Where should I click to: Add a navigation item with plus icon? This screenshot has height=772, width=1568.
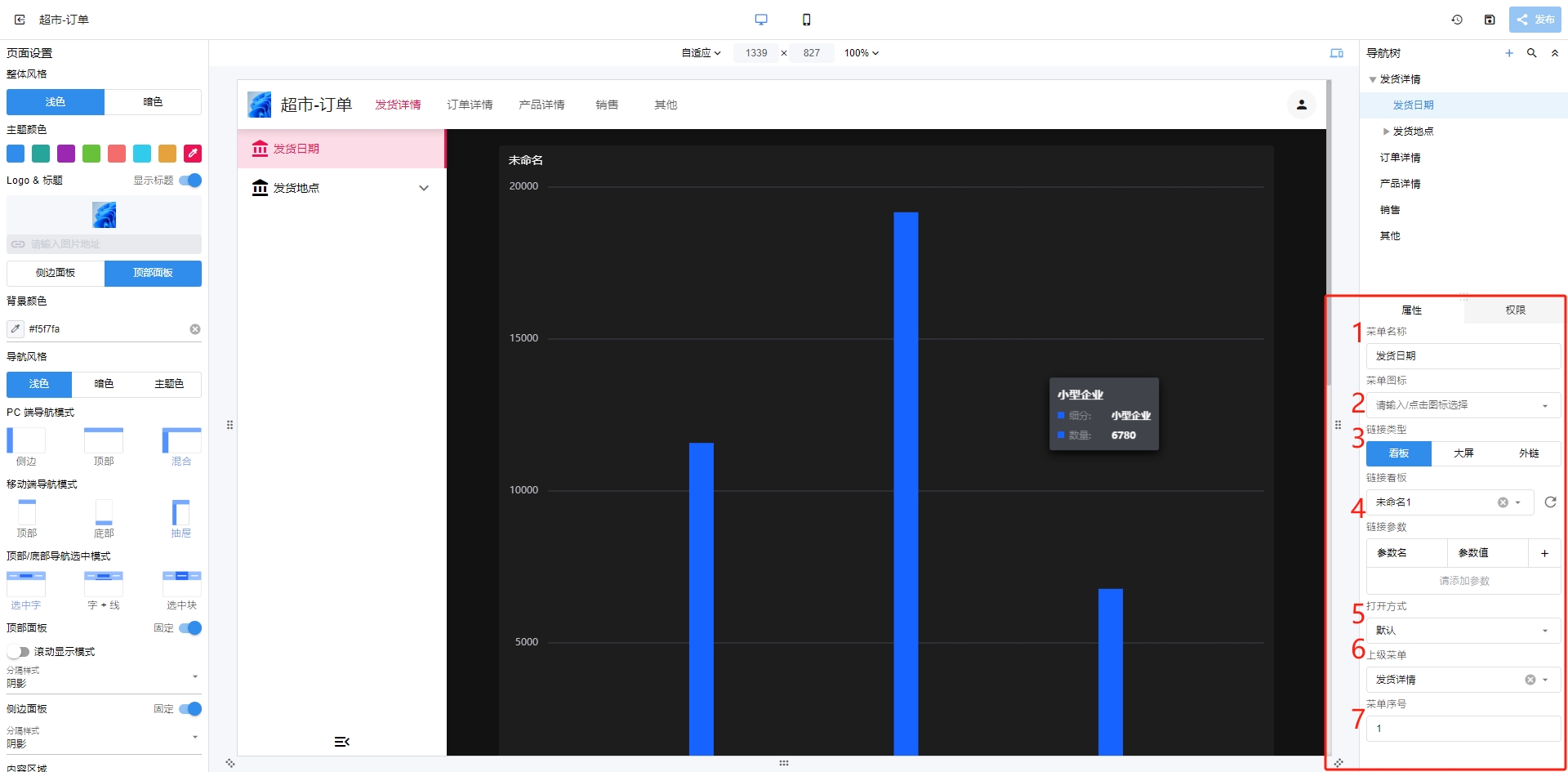(x=1509, y=53)
